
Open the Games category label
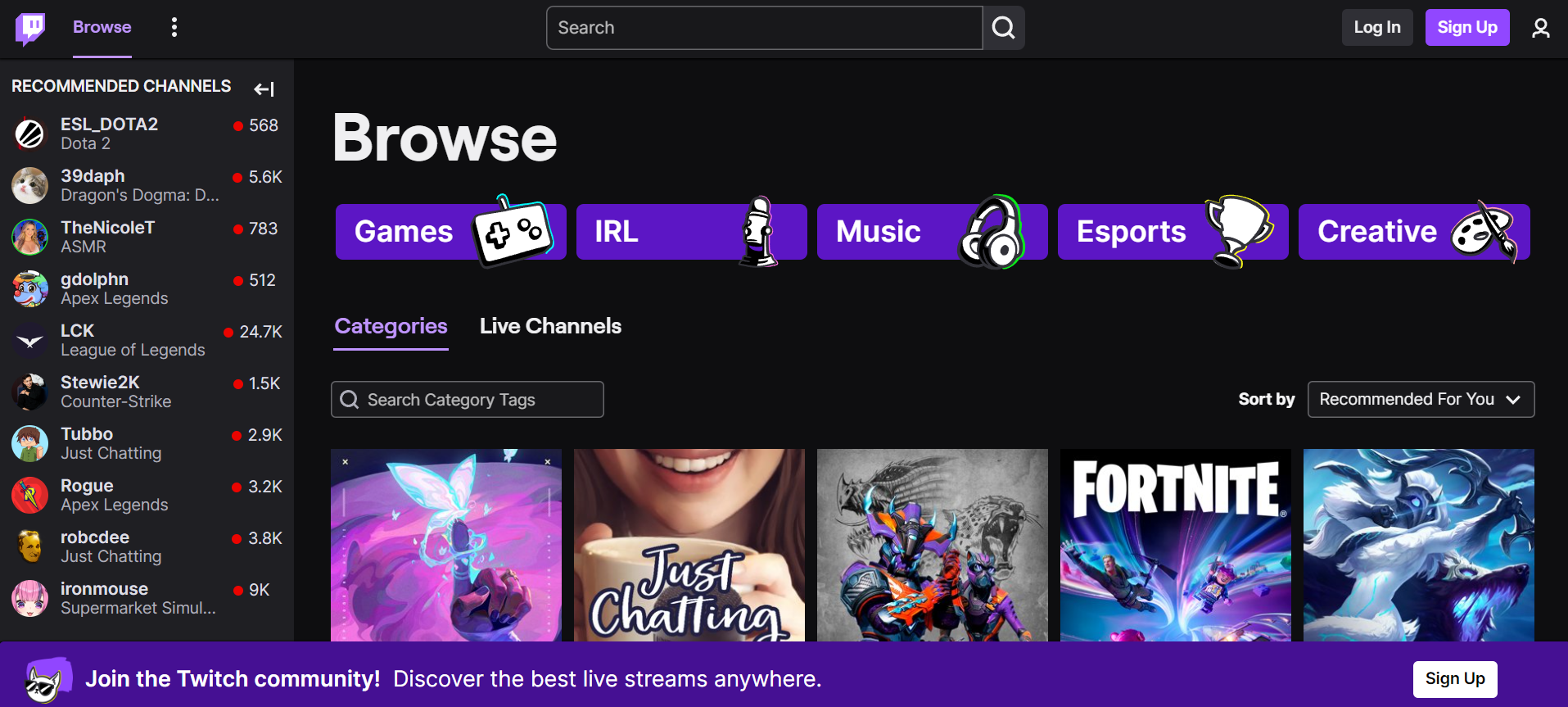(404, 232)
